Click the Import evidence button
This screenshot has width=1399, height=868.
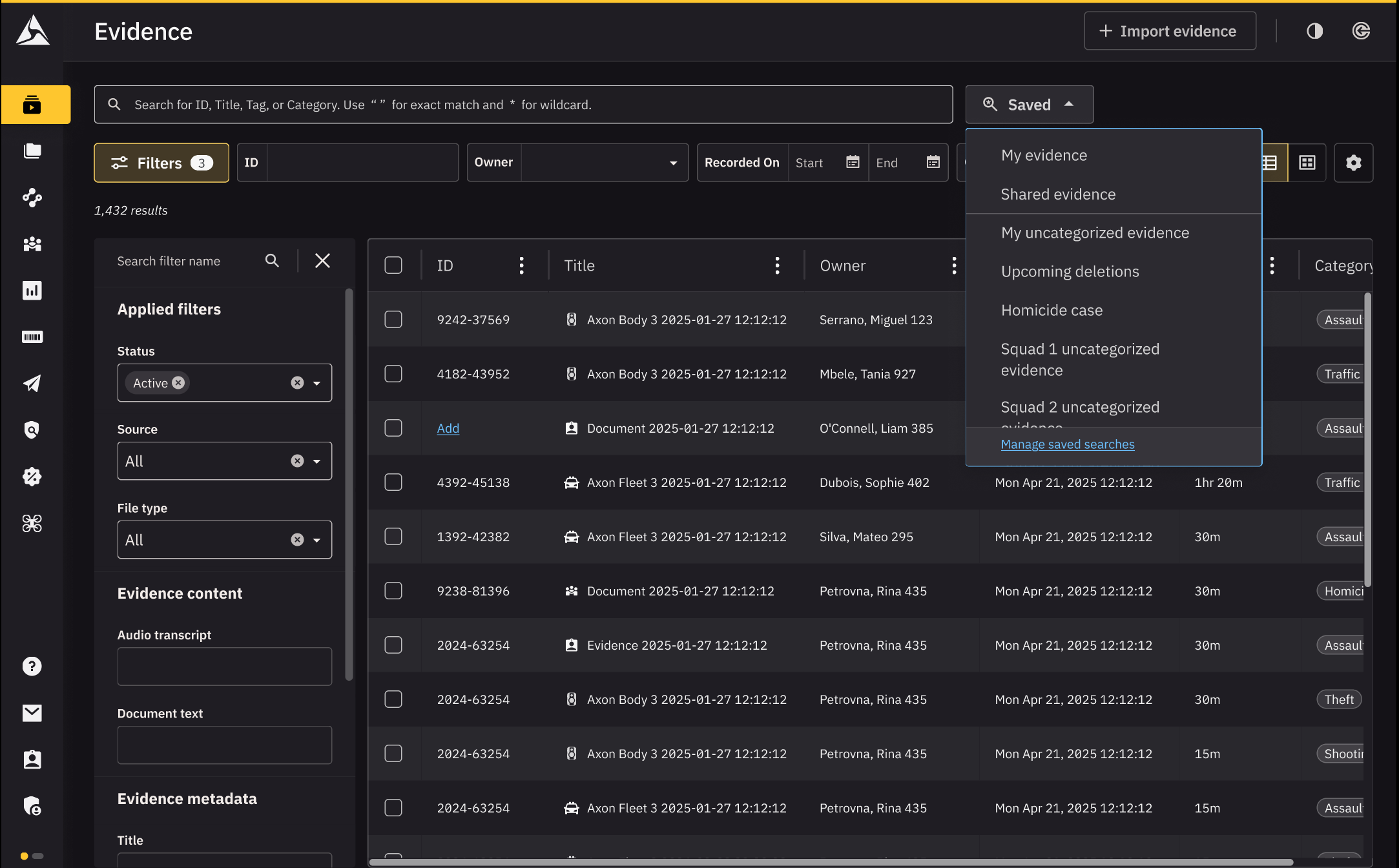(1169, 30)
